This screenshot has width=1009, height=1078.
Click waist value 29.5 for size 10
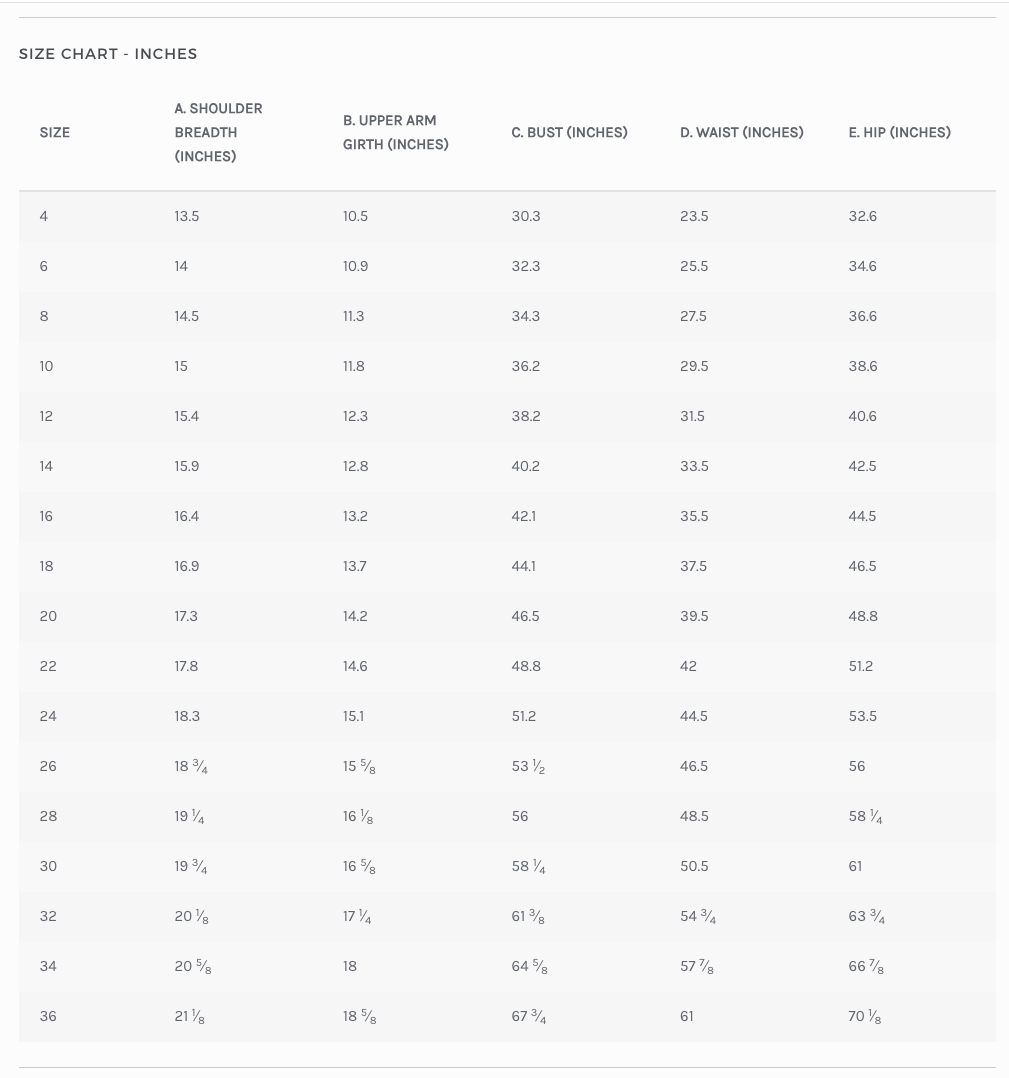click(x=694, y=366)
